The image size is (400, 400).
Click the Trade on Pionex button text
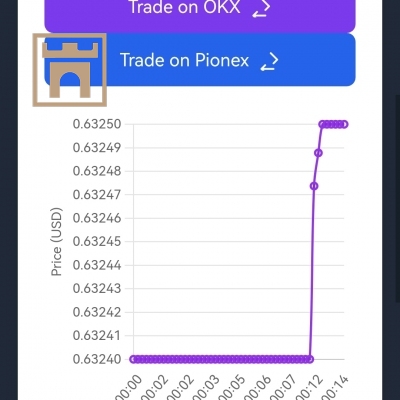pos(184,60)
